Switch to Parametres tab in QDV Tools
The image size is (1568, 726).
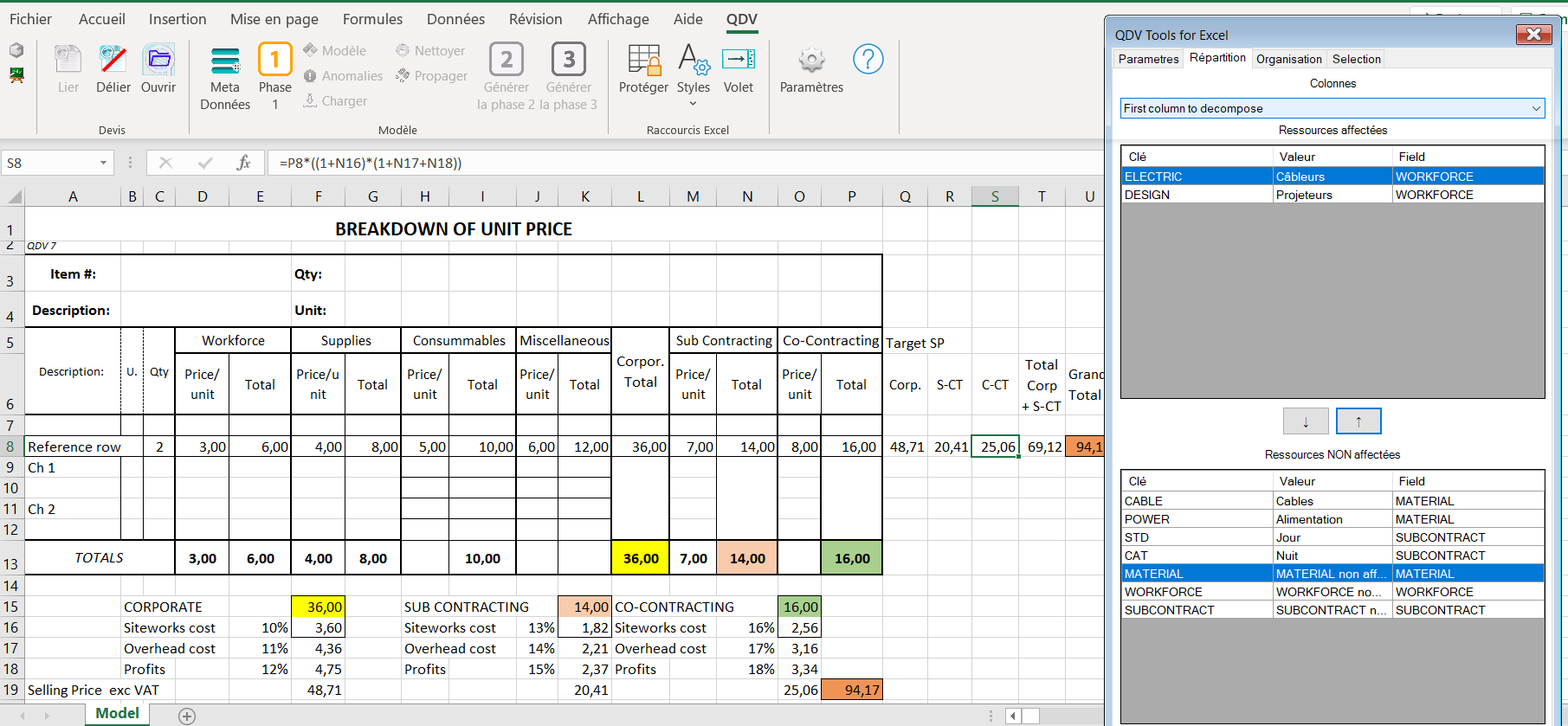(x=1148, y=59)
